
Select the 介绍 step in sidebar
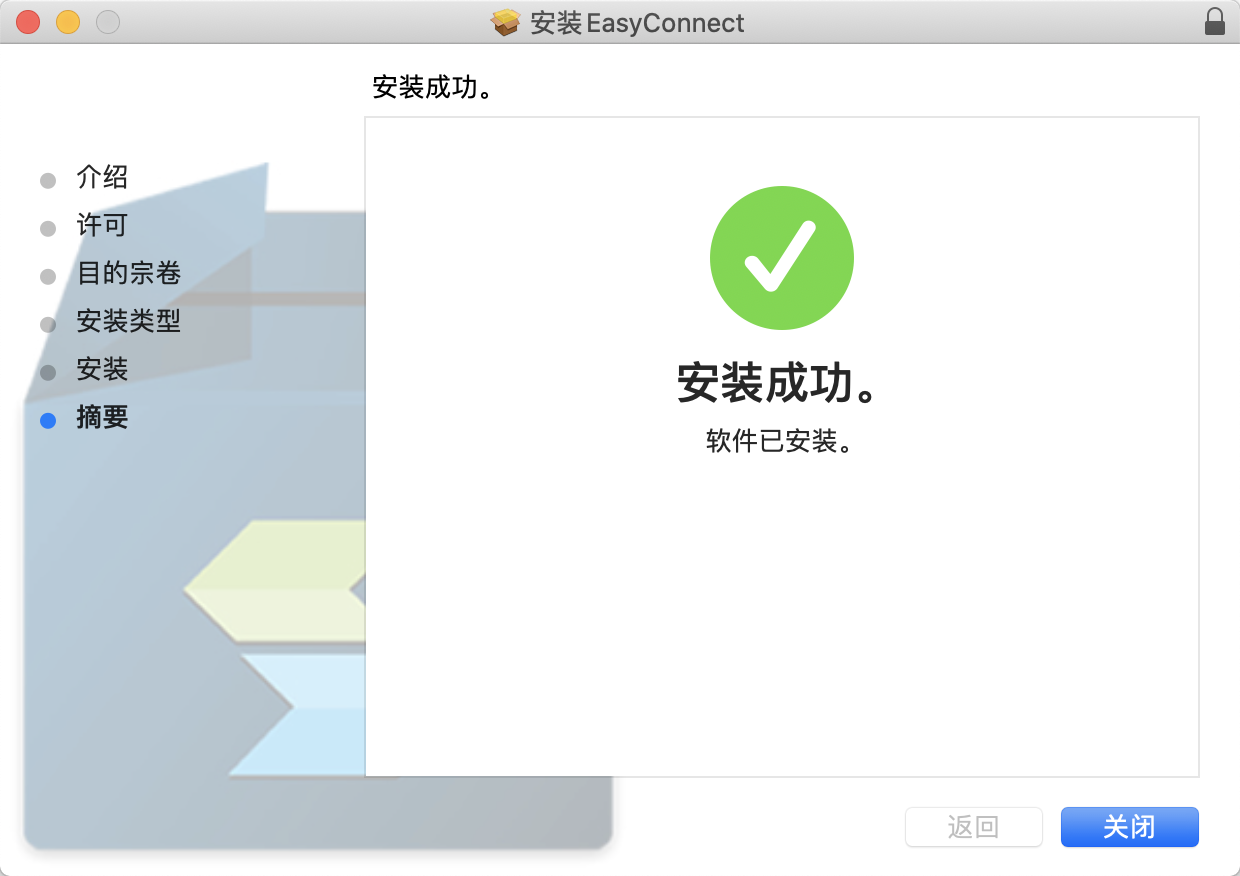pos(102,178)
